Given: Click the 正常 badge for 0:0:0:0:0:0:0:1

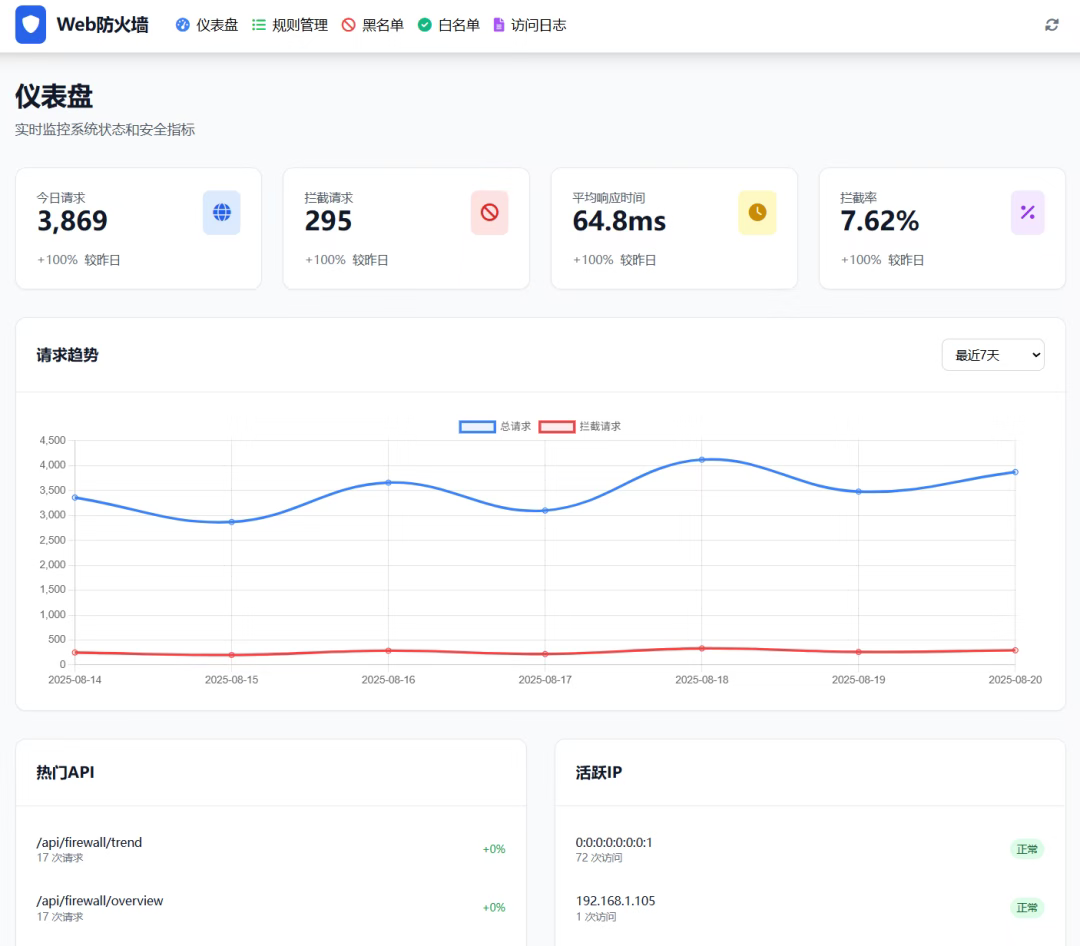Looking at the screenshot, I should [x=1027, y=849].
